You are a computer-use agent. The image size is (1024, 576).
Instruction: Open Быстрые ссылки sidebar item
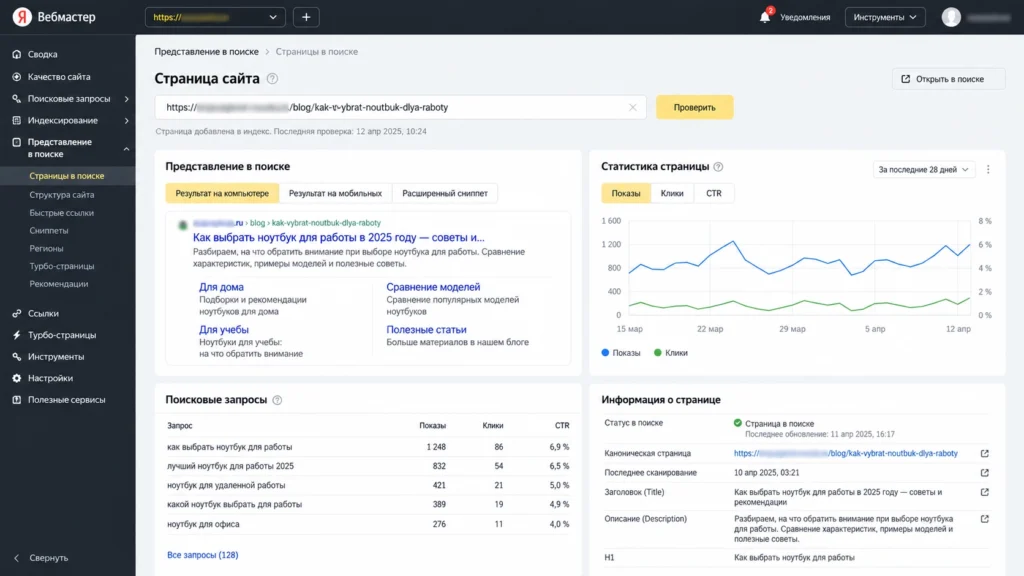click(x=61, y=213)
